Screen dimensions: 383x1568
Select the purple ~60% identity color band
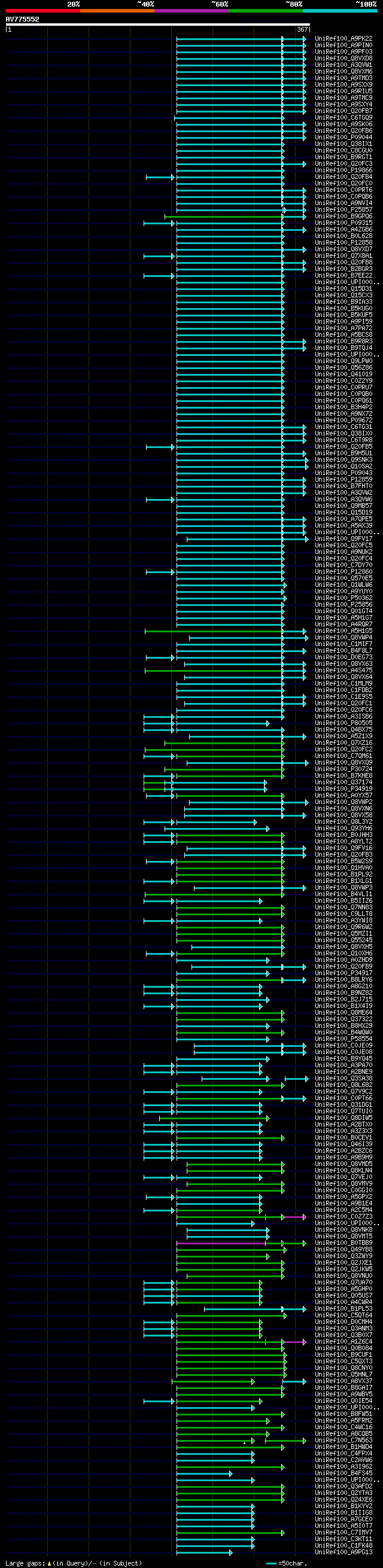point(191,10)
